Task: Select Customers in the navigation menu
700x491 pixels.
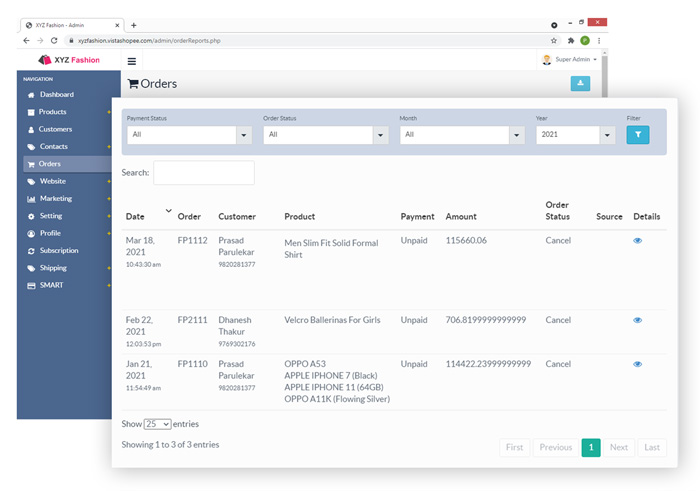Action: point(55,129)
